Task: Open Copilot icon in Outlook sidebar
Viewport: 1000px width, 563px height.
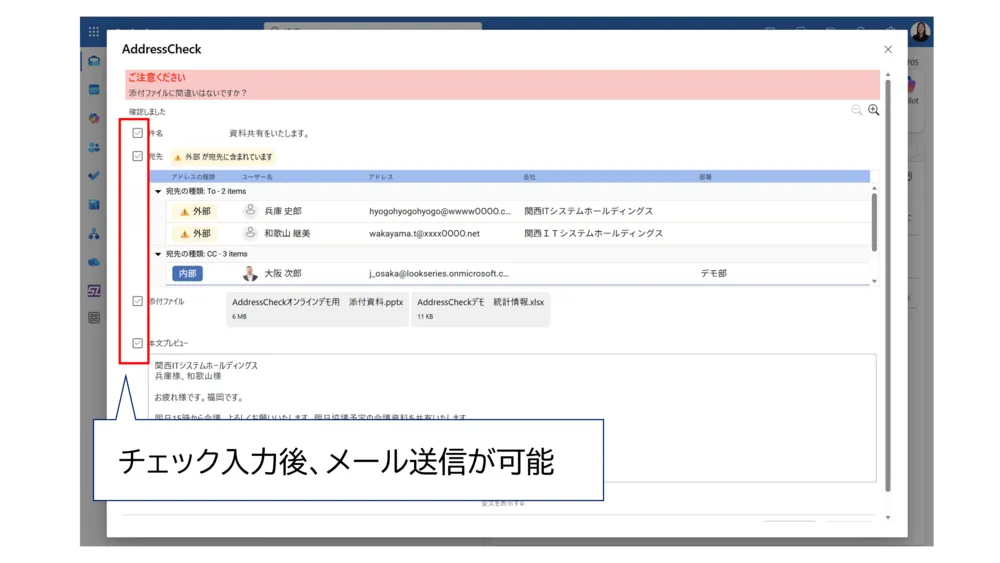Action: coord(94,119)
